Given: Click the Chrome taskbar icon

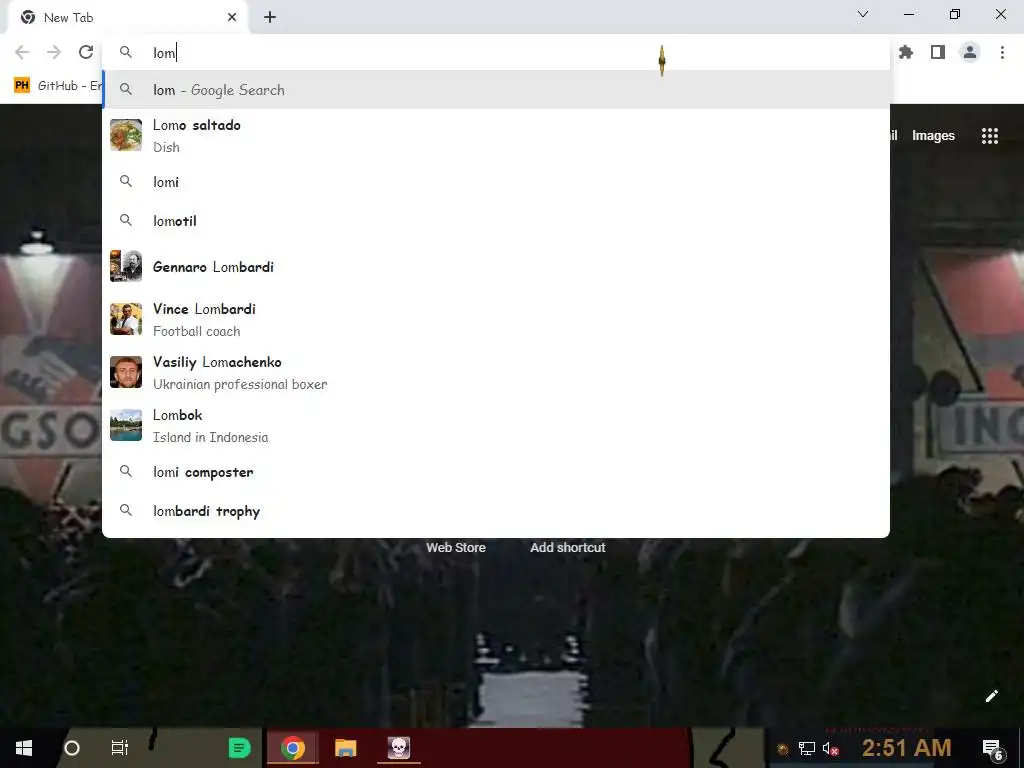Looking at the screenshot, I should [293, 748].
